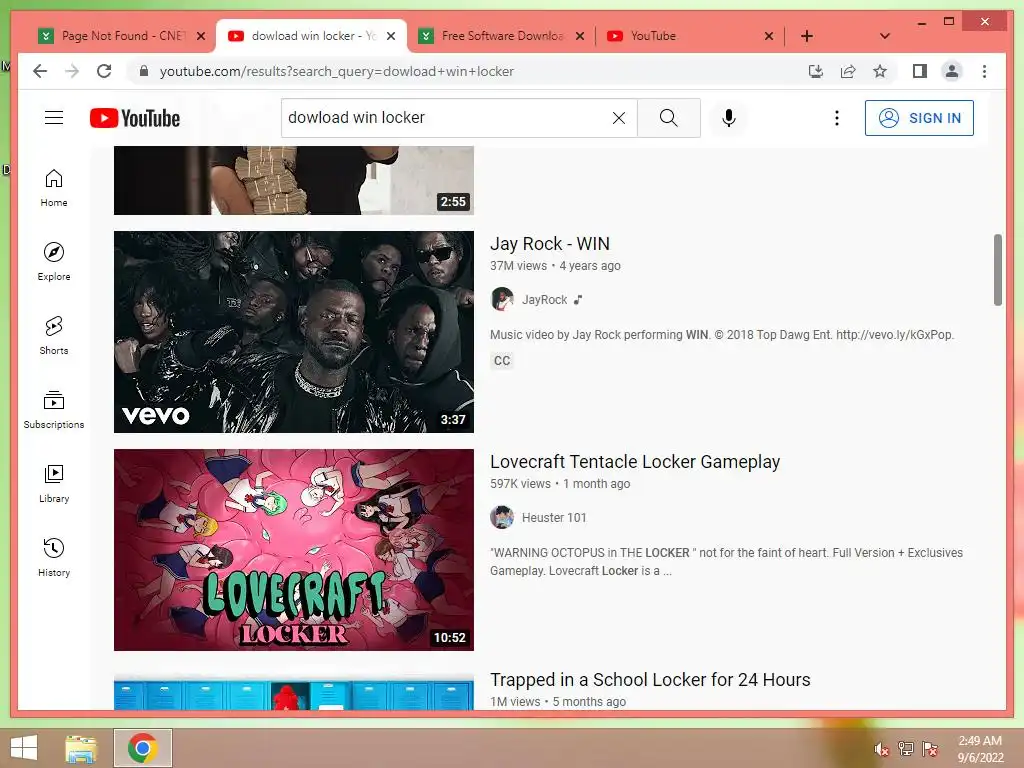This screenshot has height=768, width=1024.
Task: Open the Chrome profile avatar
Action: pos(952,71)
